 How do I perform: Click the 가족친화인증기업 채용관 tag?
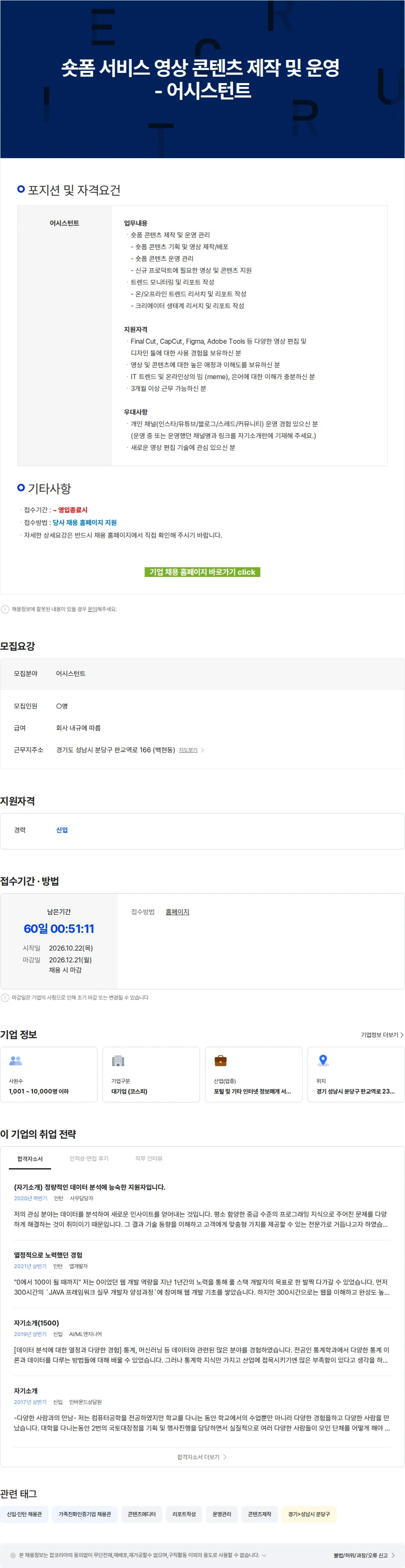[85, 1514]
